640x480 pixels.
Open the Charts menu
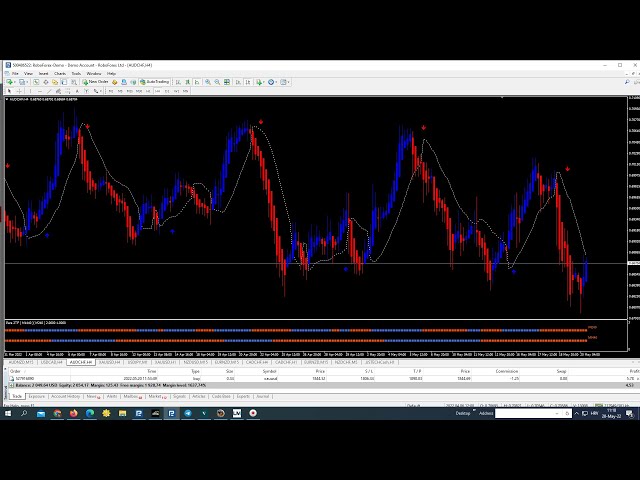click(59, 73)
